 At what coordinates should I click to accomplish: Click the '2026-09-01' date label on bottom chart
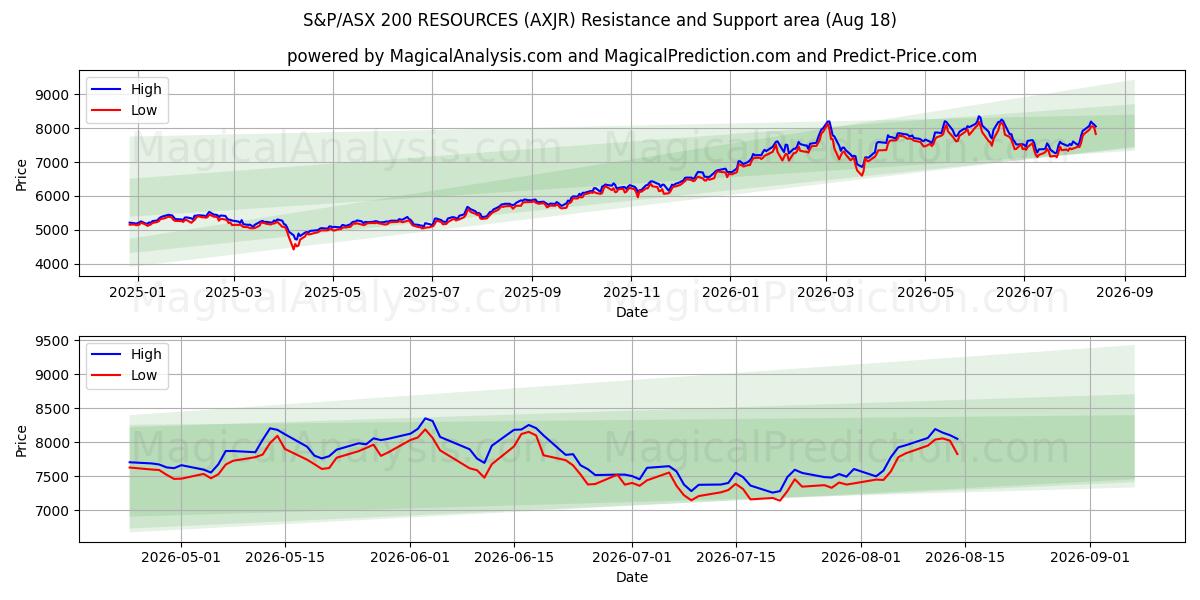(1091, 557)
